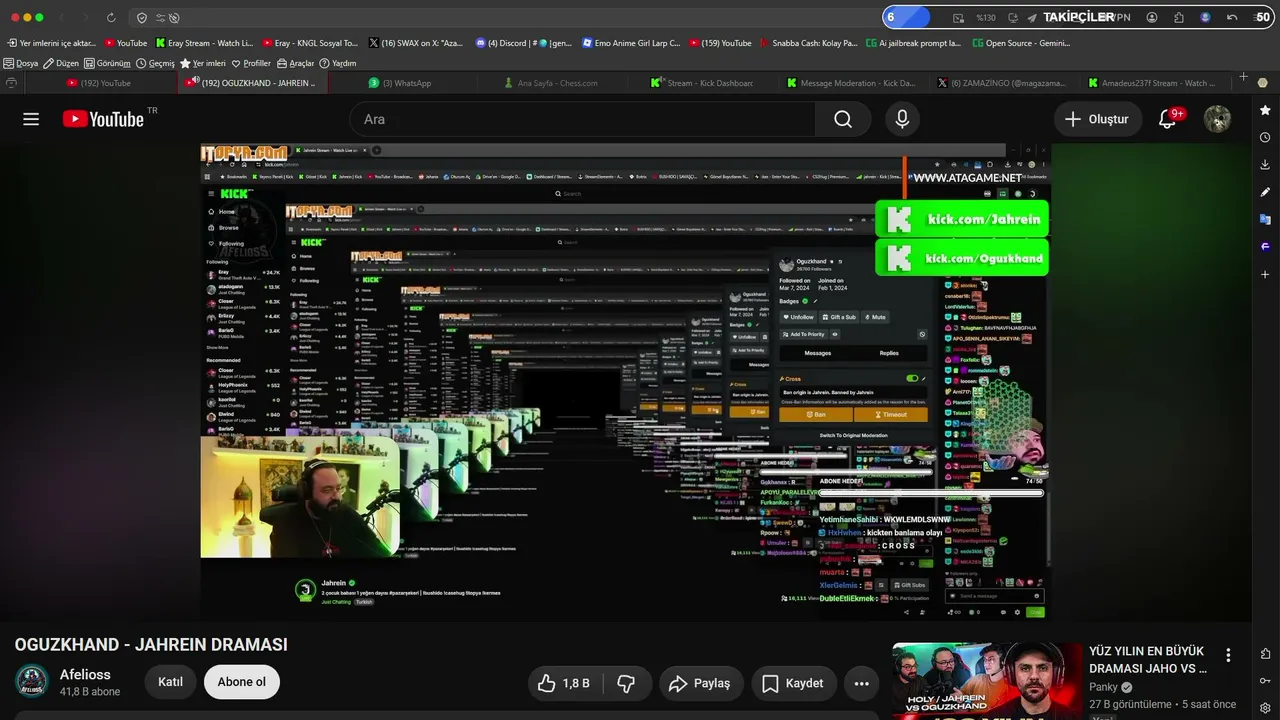The height and width of the screenshot is (720, 1280).
Task: Add a new sidebar panel with plus
Action: (x=1265, y=273)
